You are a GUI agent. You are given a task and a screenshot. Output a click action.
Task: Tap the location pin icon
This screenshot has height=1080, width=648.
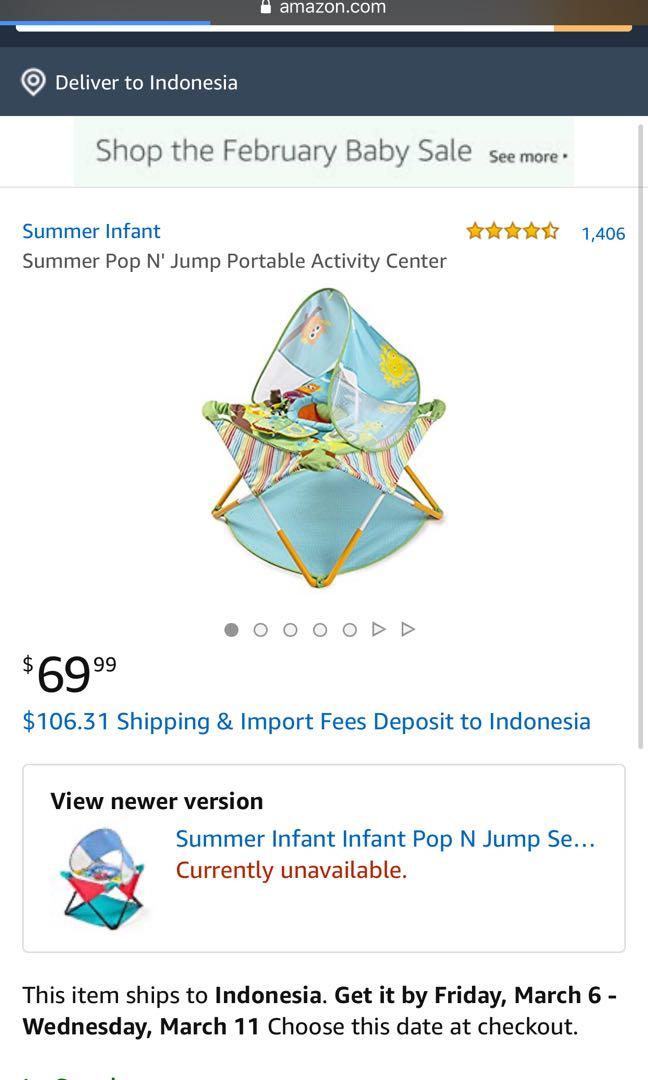[33, 82]
